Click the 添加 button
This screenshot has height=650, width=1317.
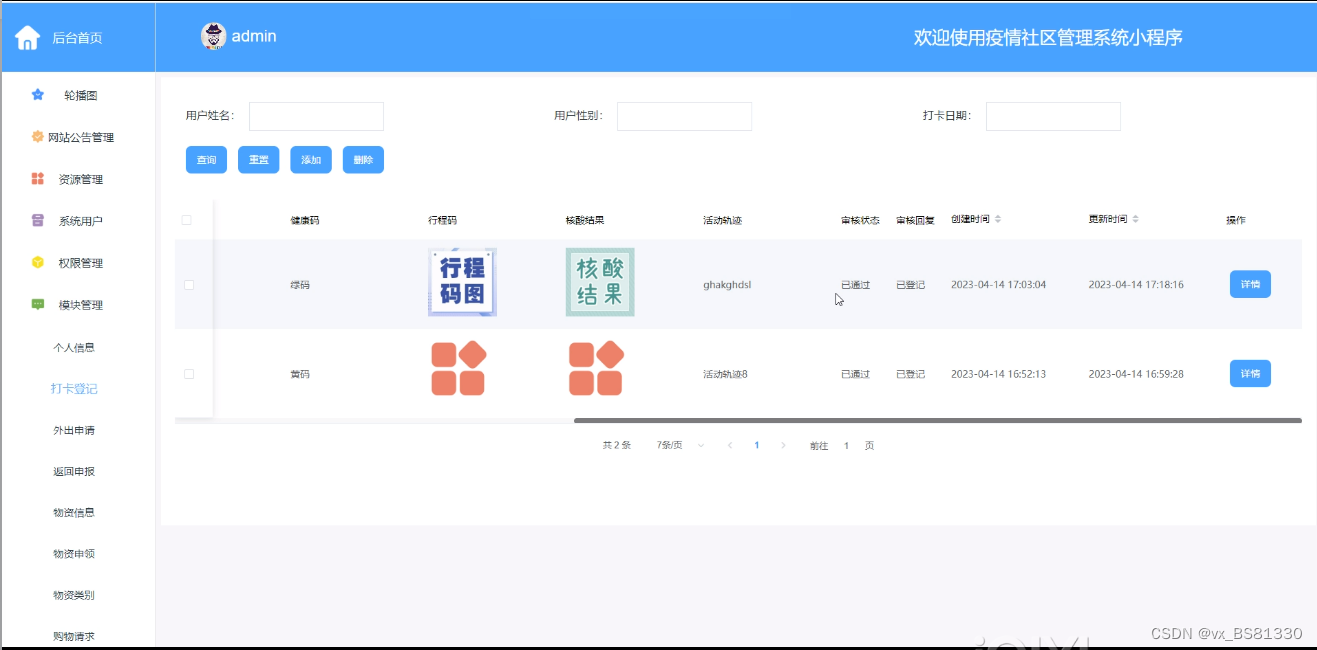click(x=311, y=160)
